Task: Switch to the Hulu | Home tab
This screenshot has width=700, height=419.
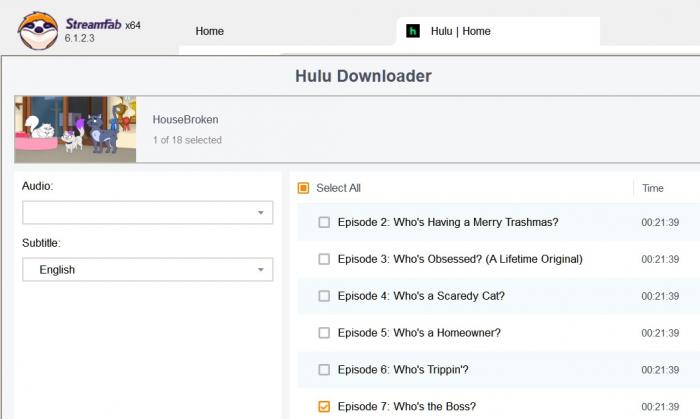Action: [x=498, y=31]
